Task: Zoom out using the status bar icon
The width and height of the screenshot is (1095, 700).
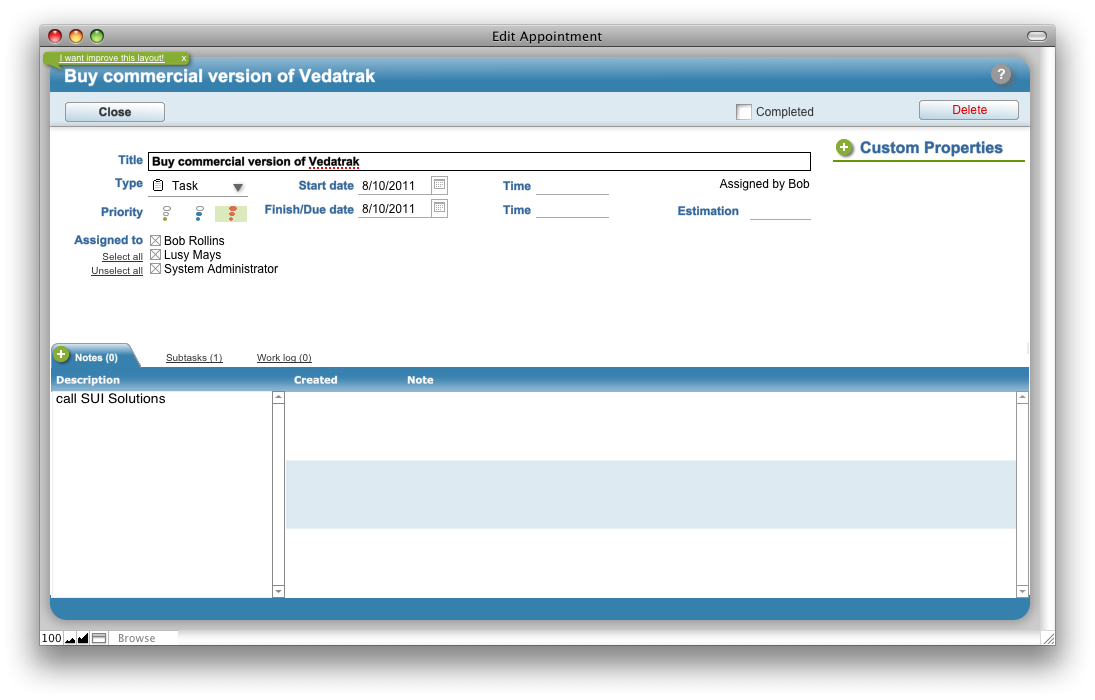Action: (x=70, y=639)
